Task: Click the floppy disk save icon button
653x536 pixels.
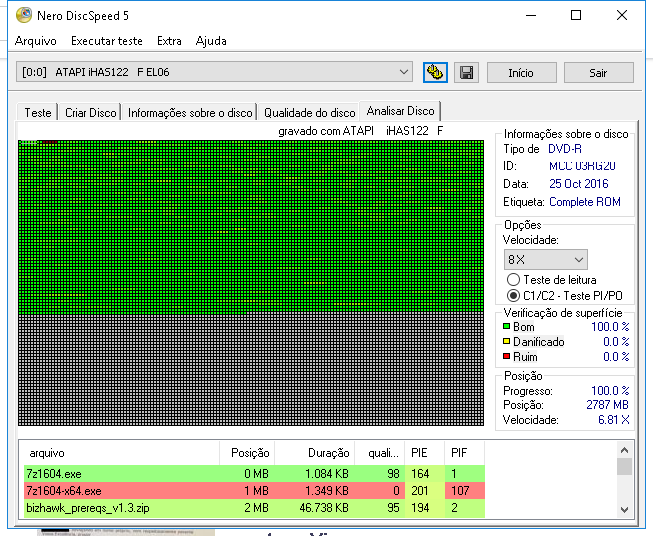Action: pos(466,72)
